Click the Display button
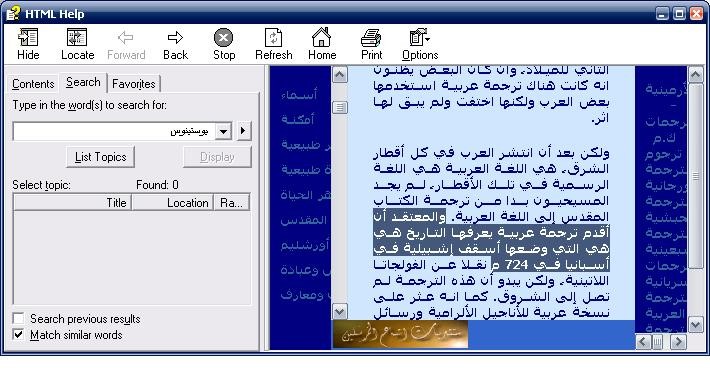Image resolution: width=710 pixels, height=384 pixels. [217, 157]
